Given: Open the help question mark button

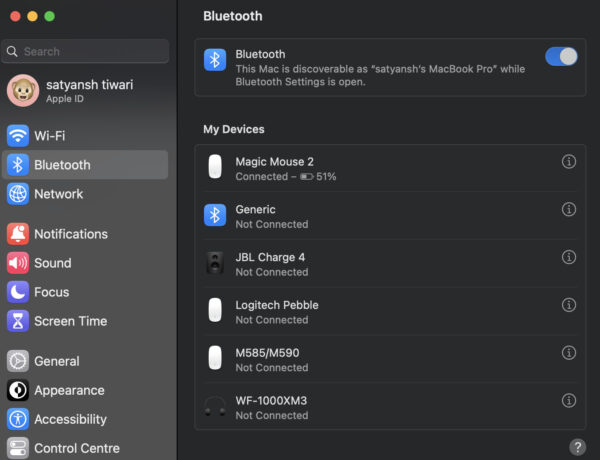Looking at the screenshot, I should click(x=577, y=447).
